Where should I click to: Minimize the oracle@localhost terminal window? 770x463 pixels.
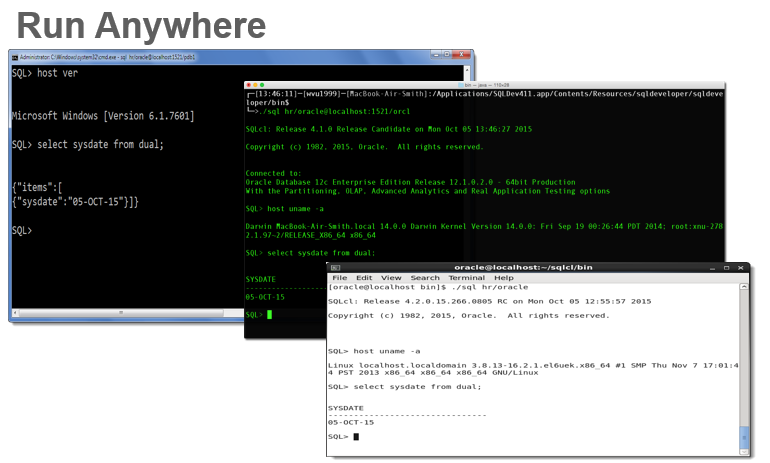712,268
